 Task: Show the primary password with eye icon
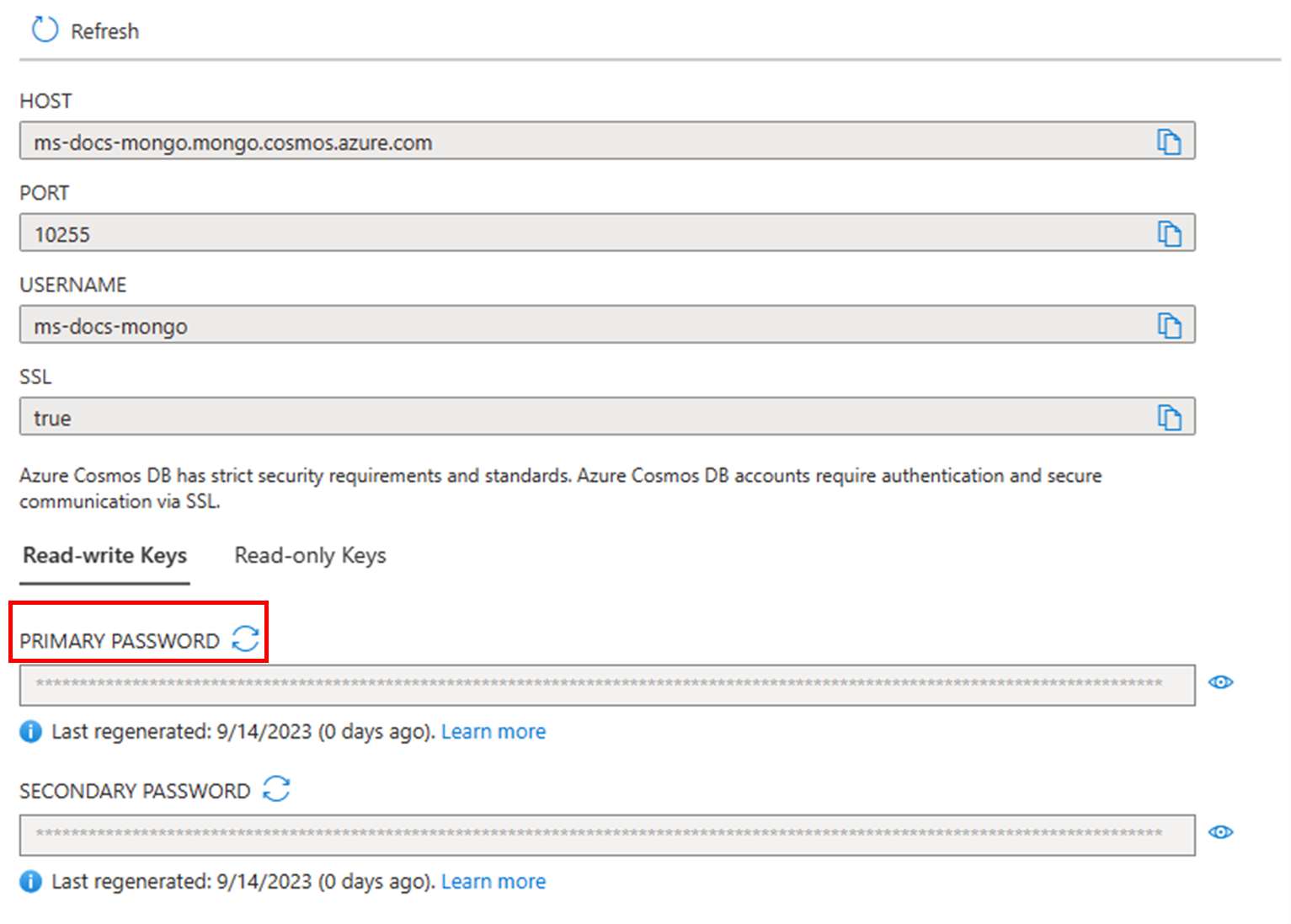point(1220,682)
